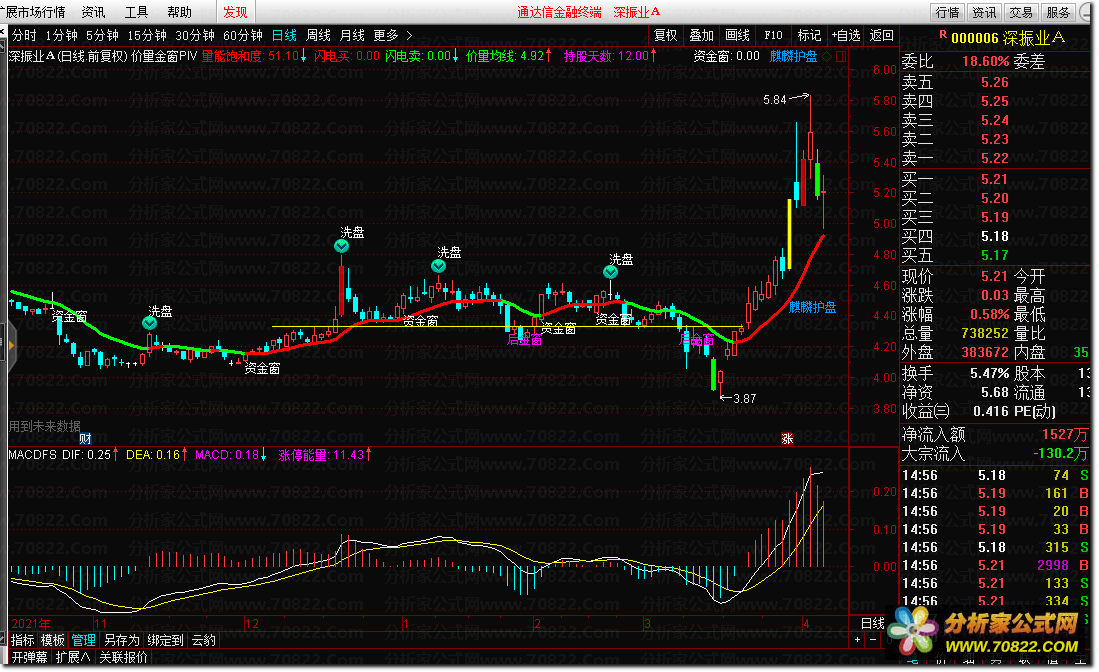Click 返回 back button
The width and height of the screenshot is (1099, 672).
tap(882, 35)
